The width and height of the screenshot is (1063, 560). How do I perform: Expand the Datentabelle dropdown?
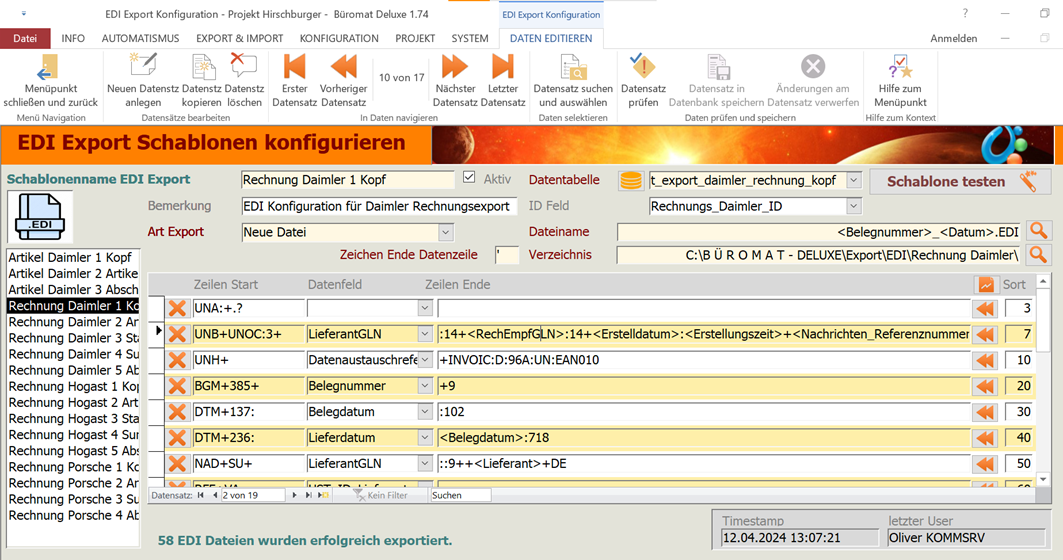853,181
